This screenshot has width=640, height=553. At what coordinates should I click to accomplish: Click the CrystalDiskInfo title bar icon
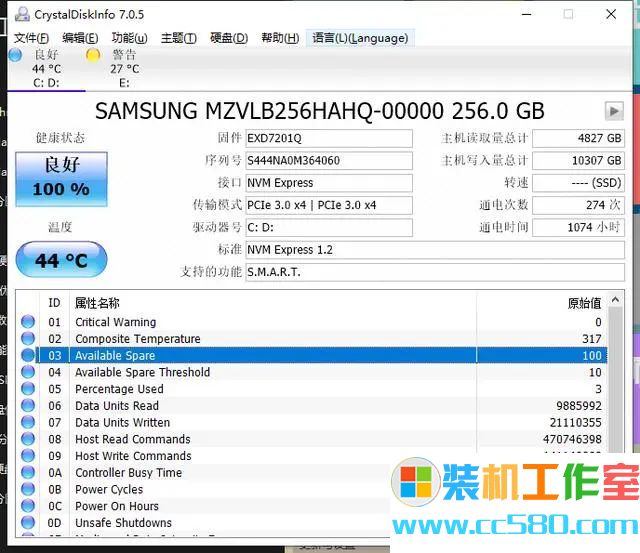click(22, 14)
